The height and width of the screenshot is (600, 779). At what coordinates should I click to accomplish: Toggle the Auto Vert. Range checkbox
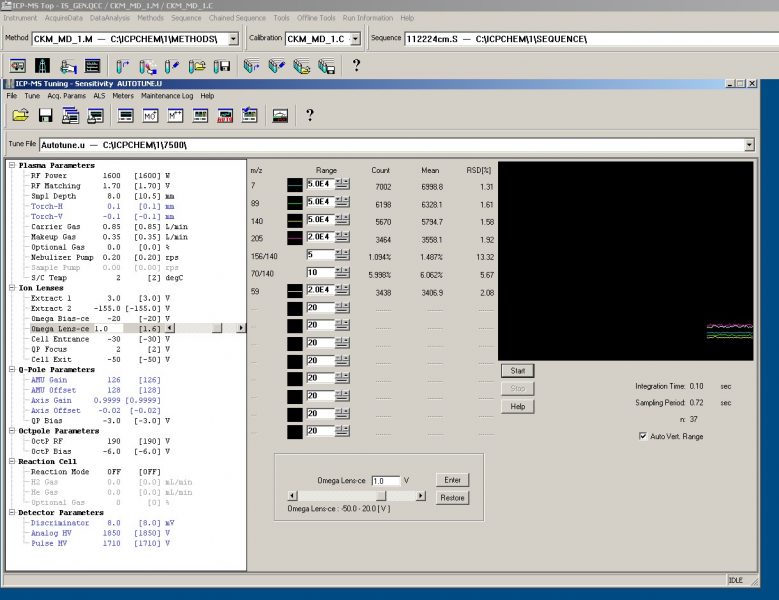(643, 436)
